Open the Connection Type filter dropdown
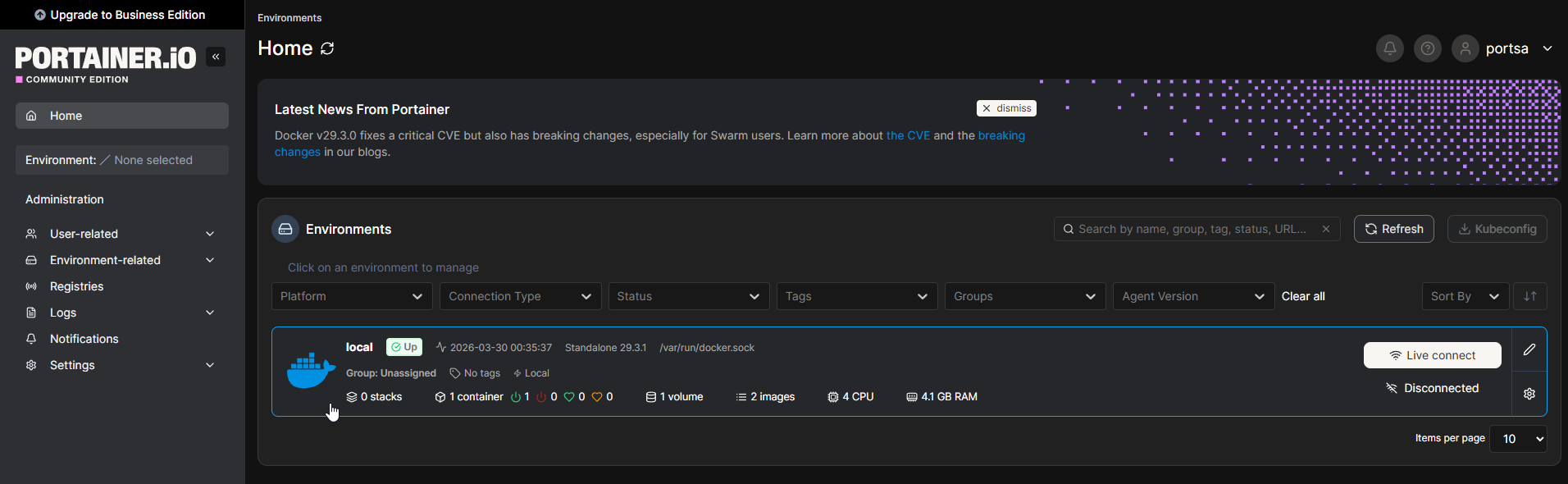1568x484 pixels. click(x=520, y=296)
